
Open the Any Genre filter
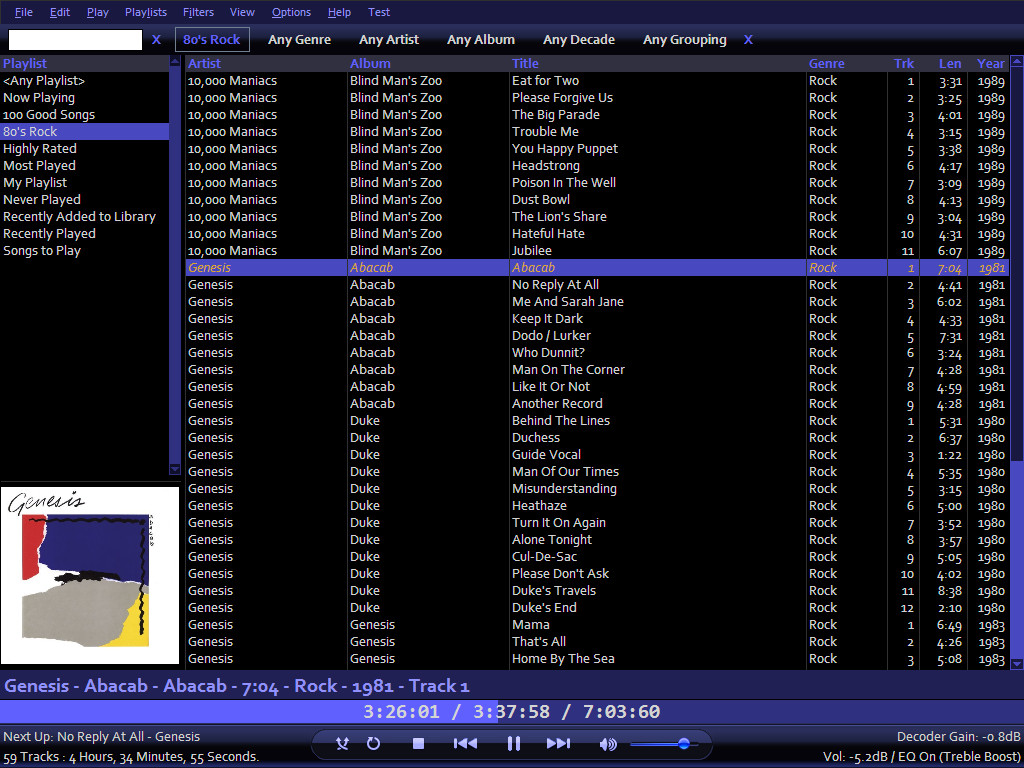(299, 40)
